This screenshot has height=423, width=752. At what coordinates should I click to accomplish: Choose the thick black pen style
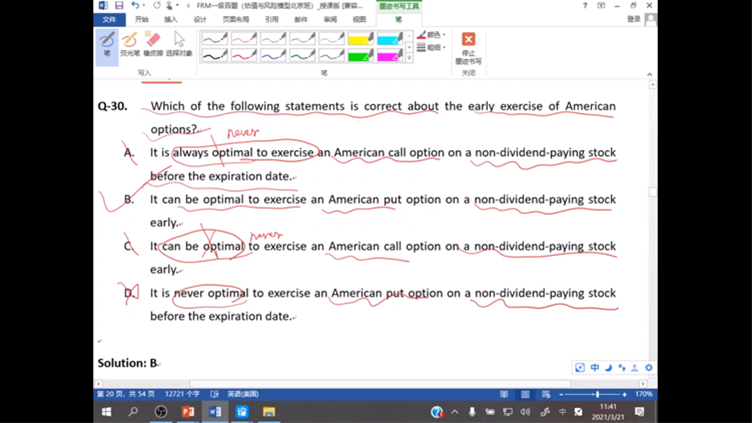tap(214, 56)
